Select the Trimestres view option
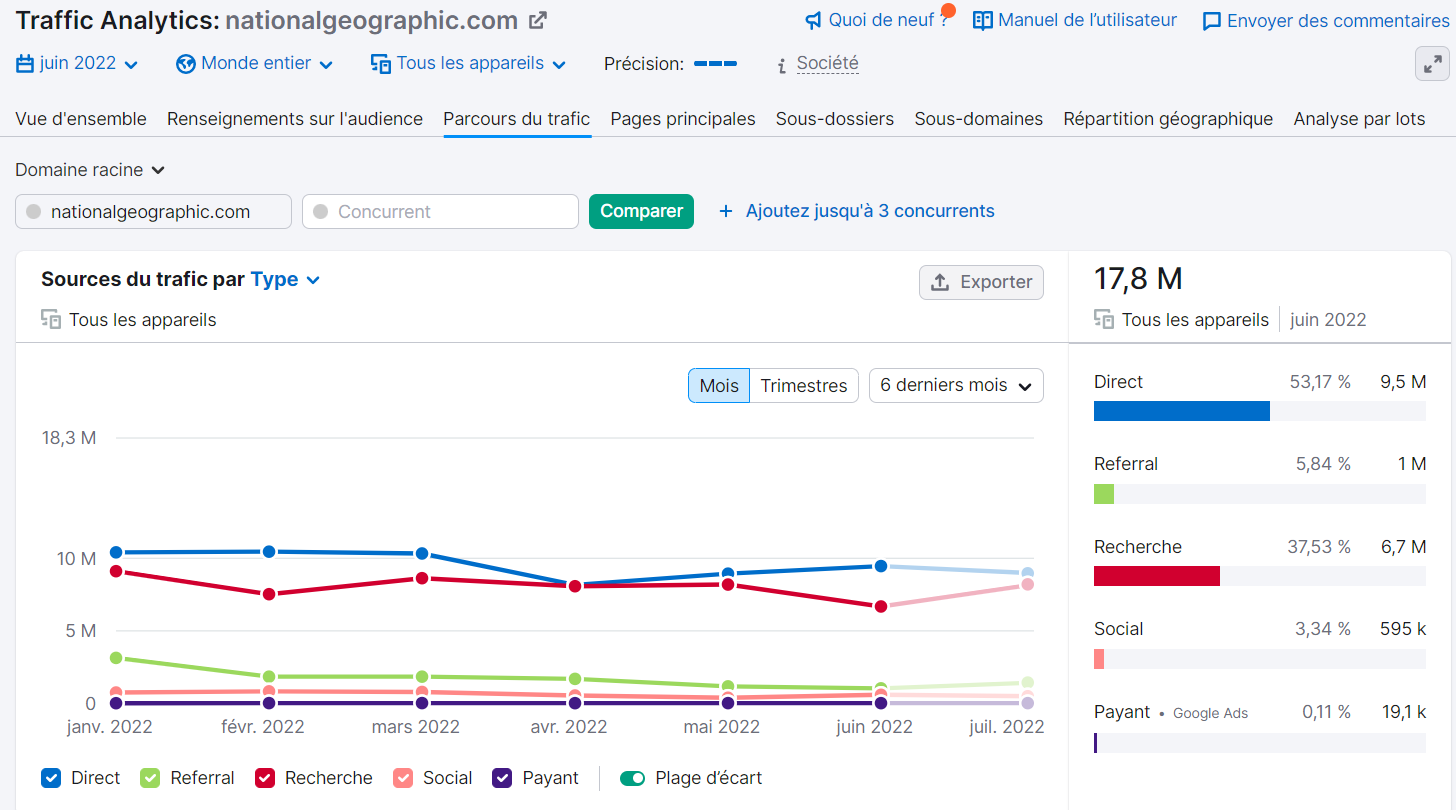The height and width of the screenshot is (810, 1456). click(x=804, y=386)
